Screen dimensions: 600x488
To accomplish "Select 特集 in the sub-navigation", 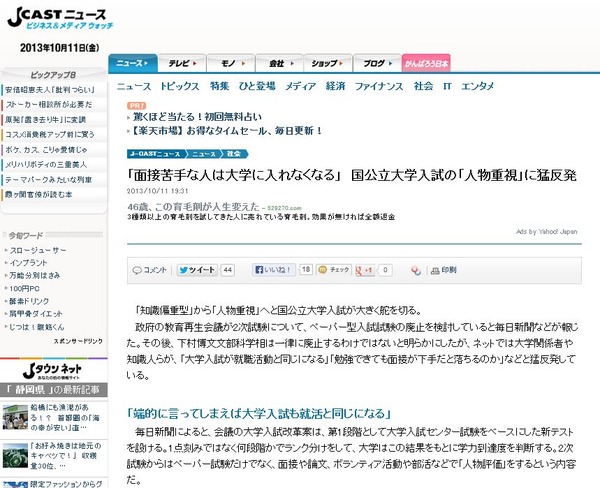I will pos(219,86).
